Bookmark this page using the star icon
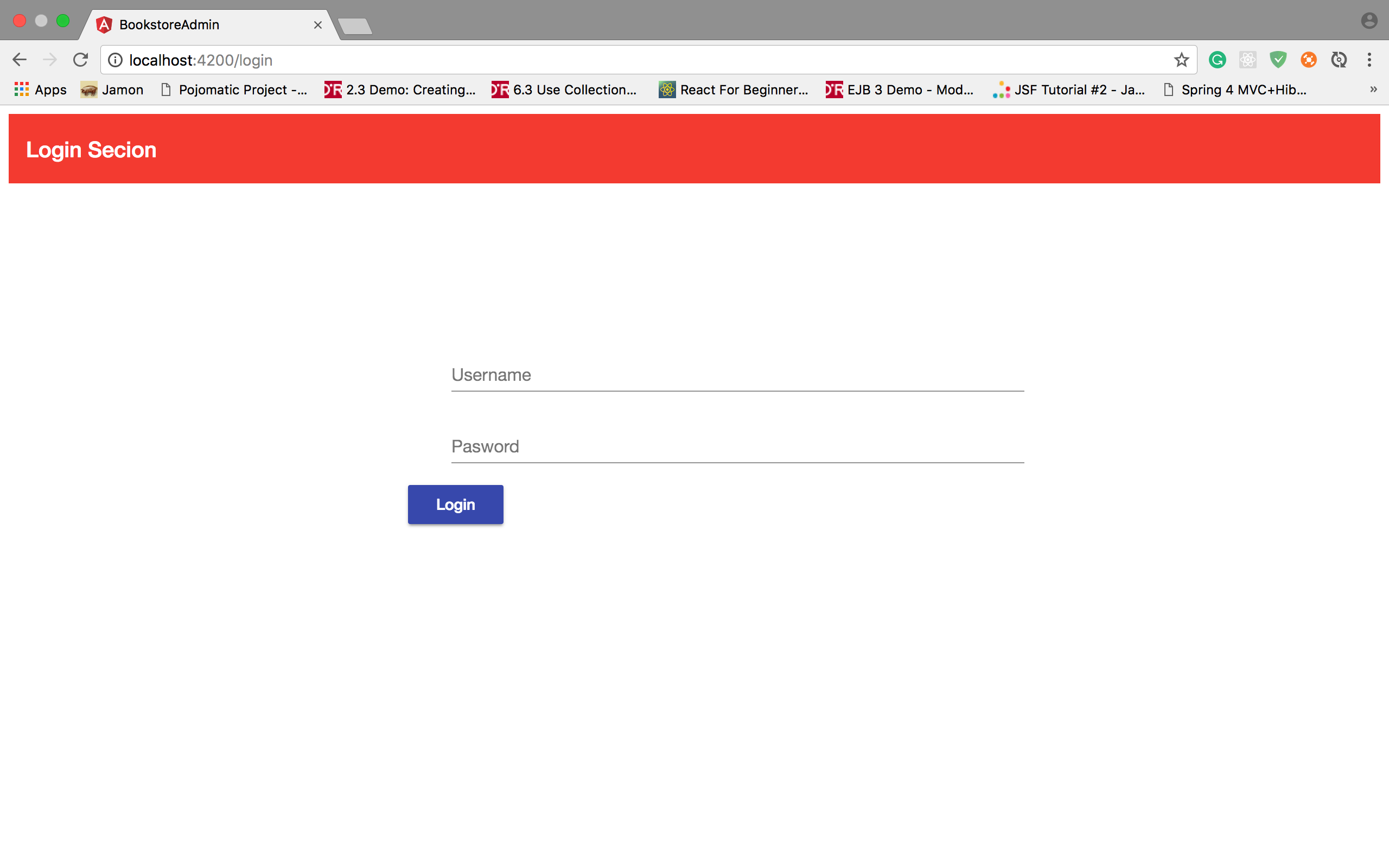 point(1181,60)
